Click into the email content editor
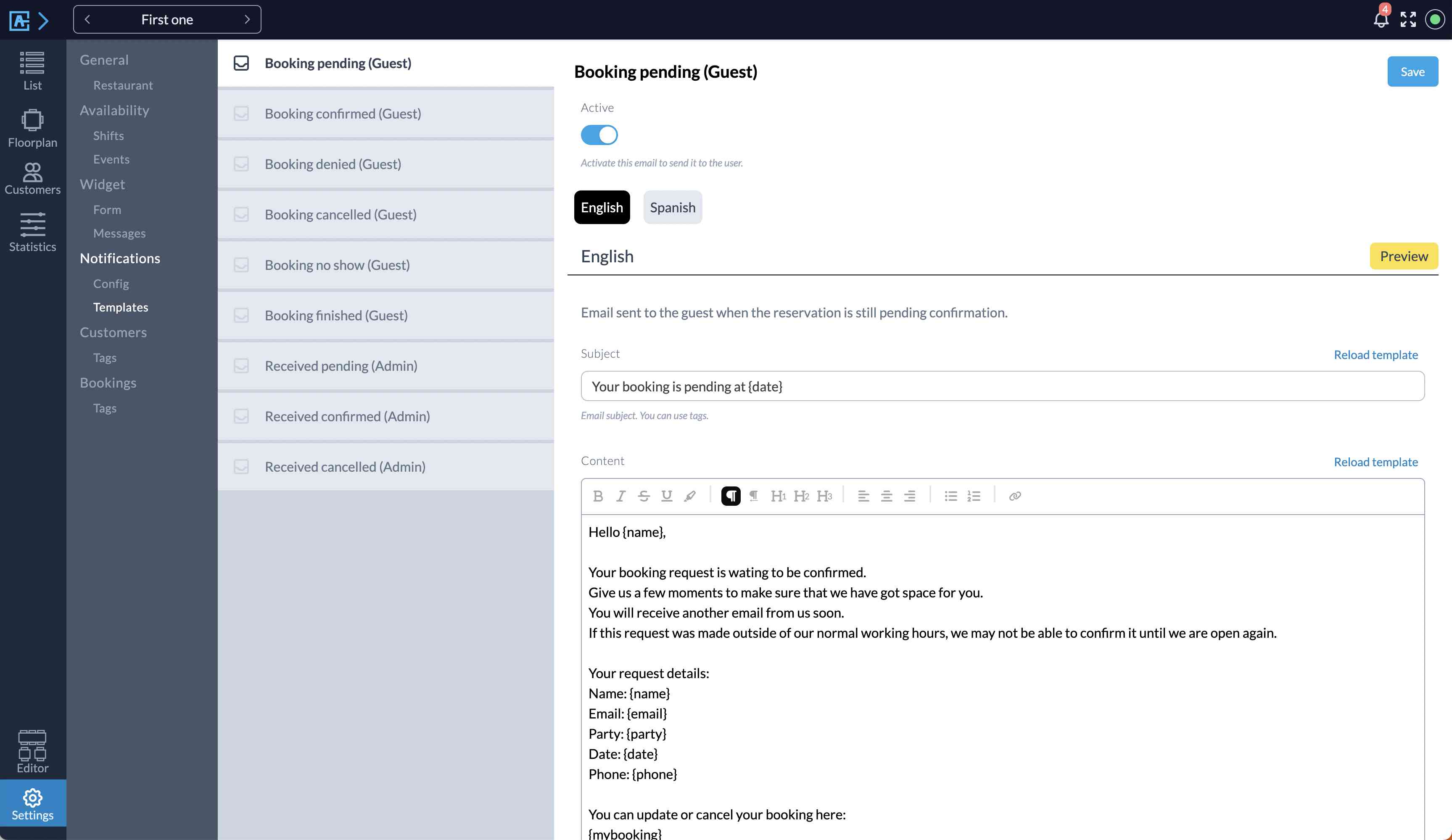Viewport: 1452px width, 840px height. (x=1003, y=677)
